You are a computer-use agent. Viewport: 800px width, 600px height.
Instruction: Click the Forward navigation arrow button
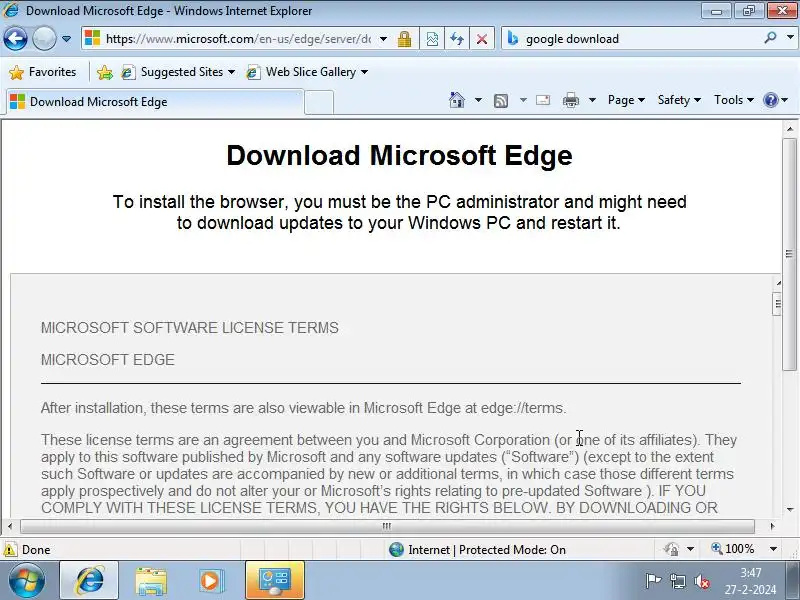click(44, 39)
